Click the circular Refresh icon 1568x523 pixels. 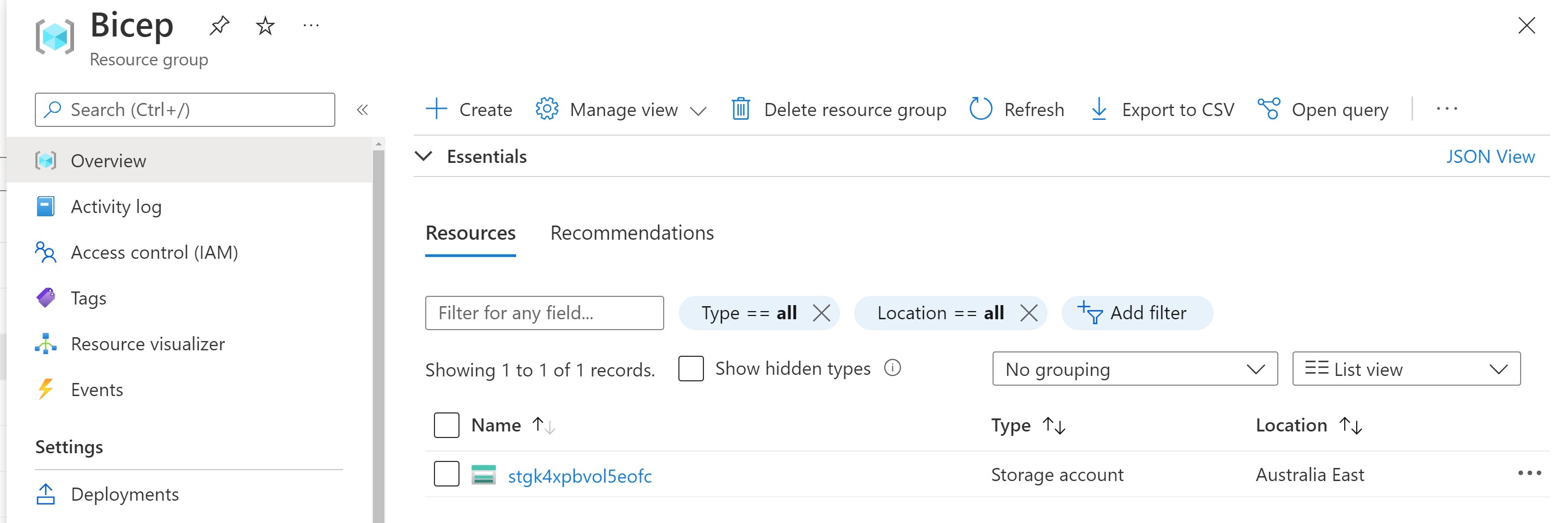pyautogui.click(x=981, y=109)
